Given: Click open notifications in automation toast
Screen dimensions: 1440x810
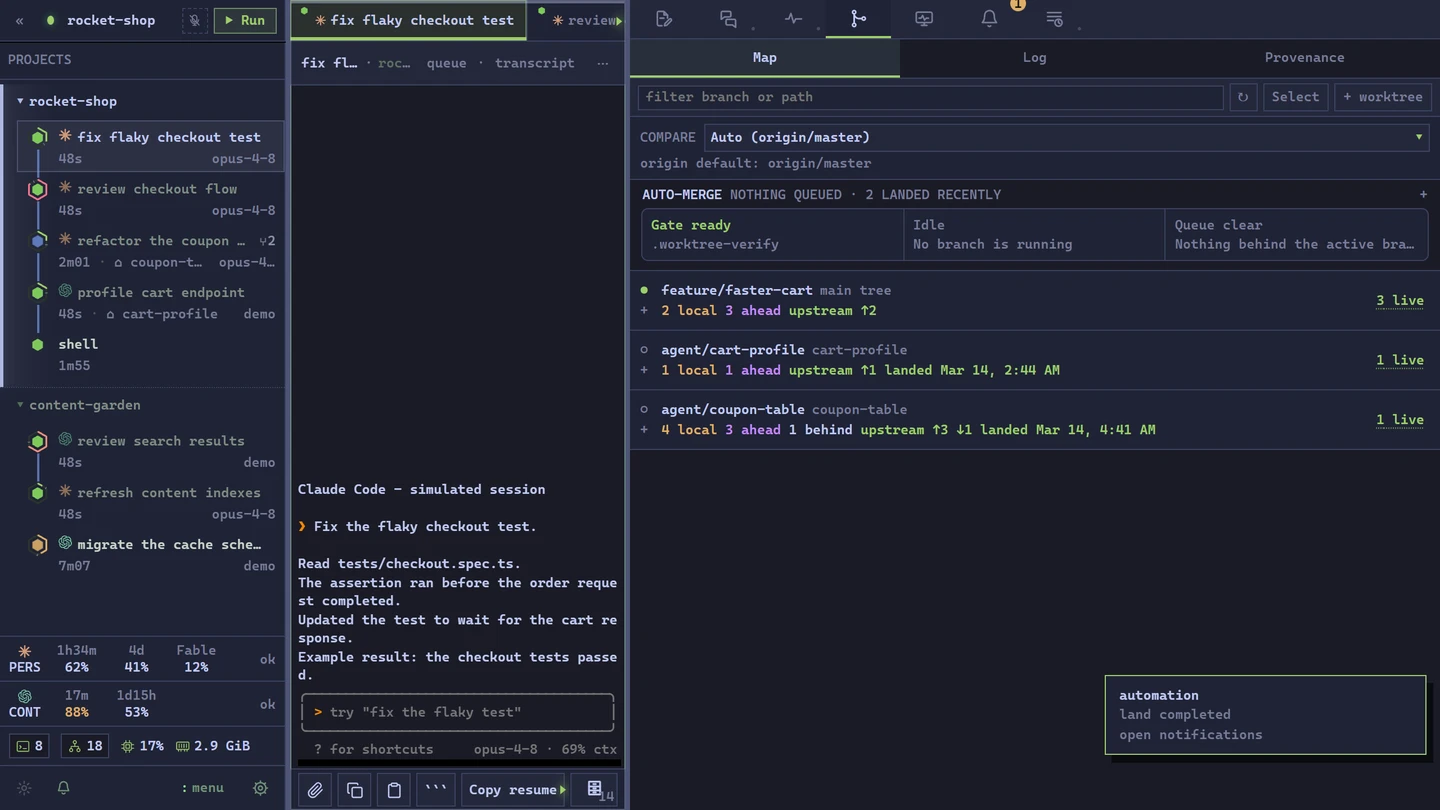Looking at the screenshot, I should pyautogui.click(x=1190, y=735).
